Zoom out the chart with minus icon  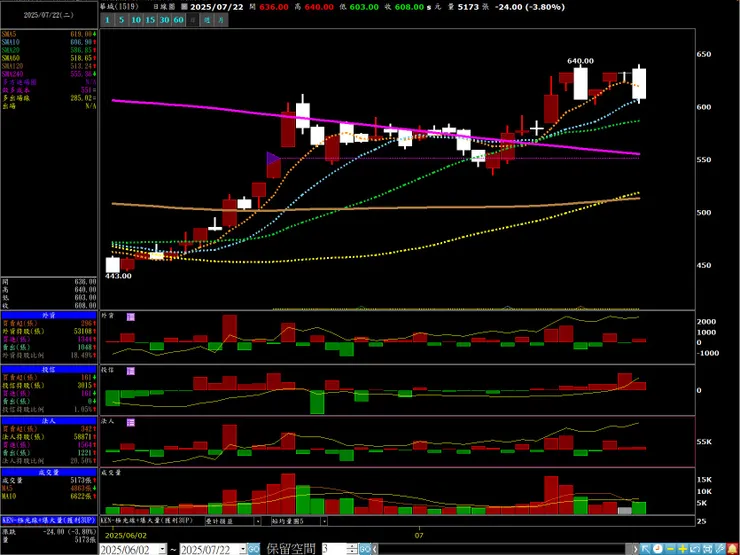[x=670, y=549]
